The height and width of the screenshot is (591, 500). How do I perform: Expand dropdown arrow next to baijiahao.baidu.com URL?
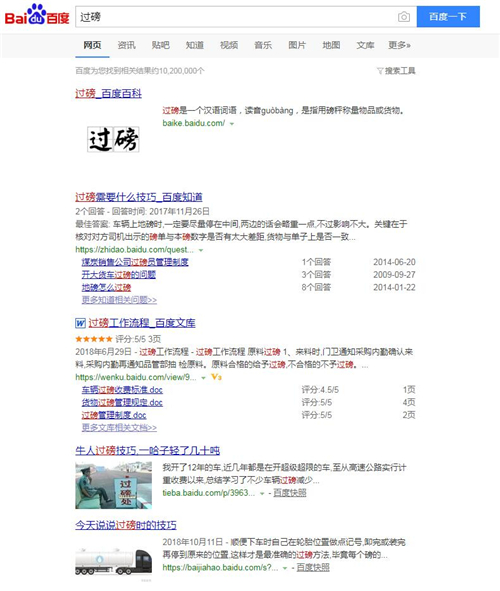pyautogui.click(x=285, y=568)
